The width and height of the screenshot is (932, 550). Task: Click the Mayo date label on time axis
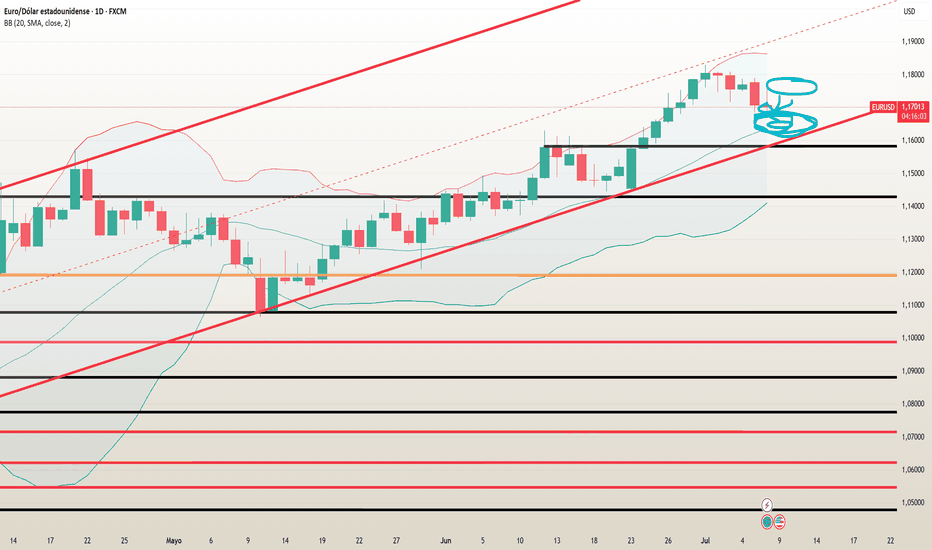tap(174, 540)
